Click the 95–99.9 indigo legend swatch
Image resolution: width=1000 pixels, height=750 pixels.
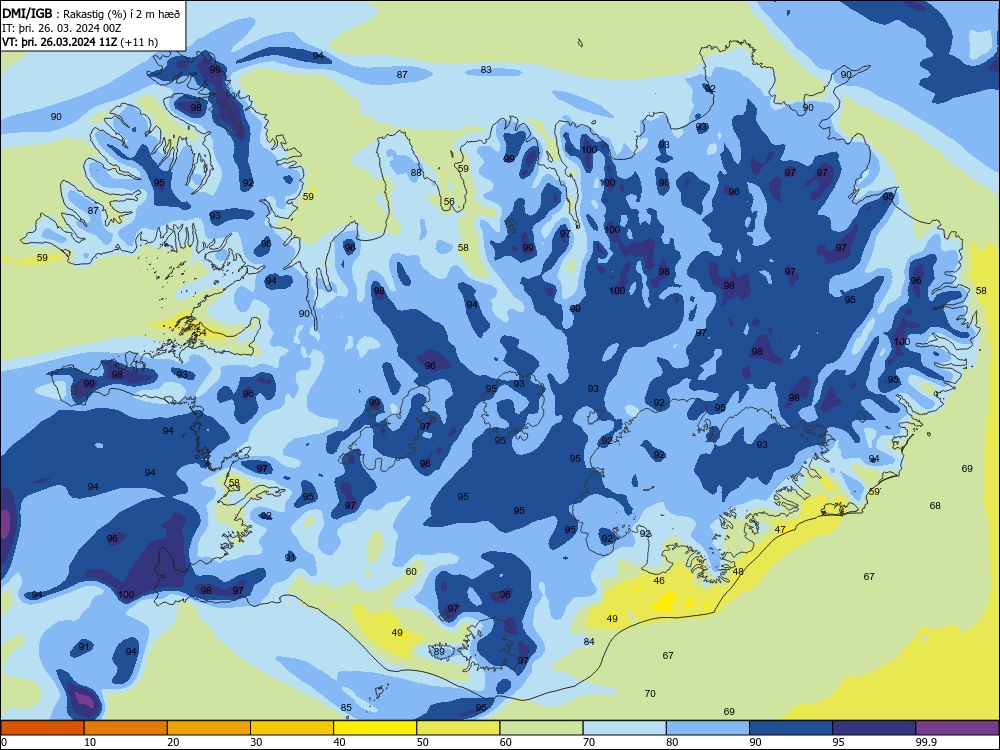pyautogui.click(x=874, y=728)
